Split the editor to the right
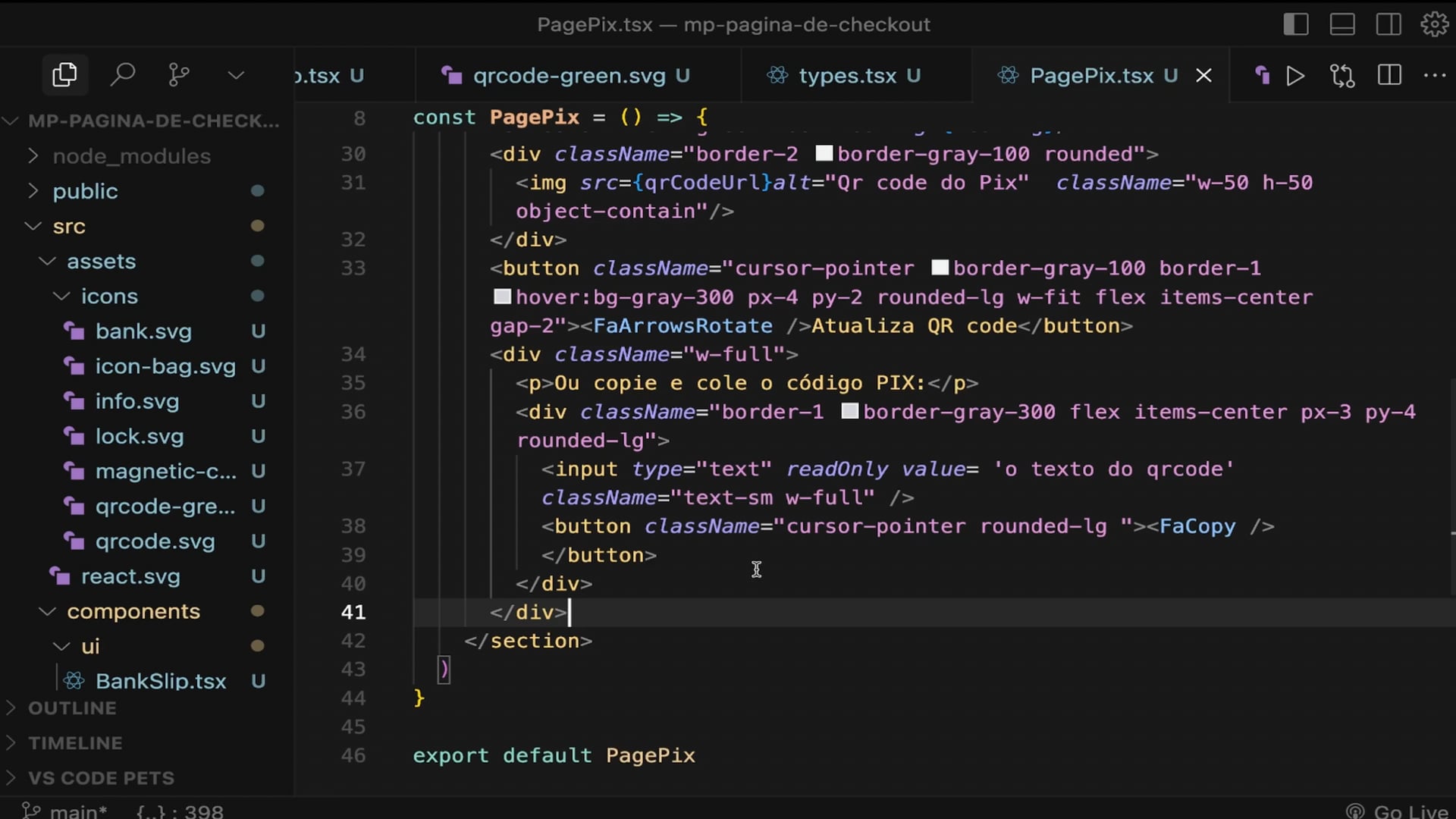Screen dimensions: 1456x819 [1389, 76]
